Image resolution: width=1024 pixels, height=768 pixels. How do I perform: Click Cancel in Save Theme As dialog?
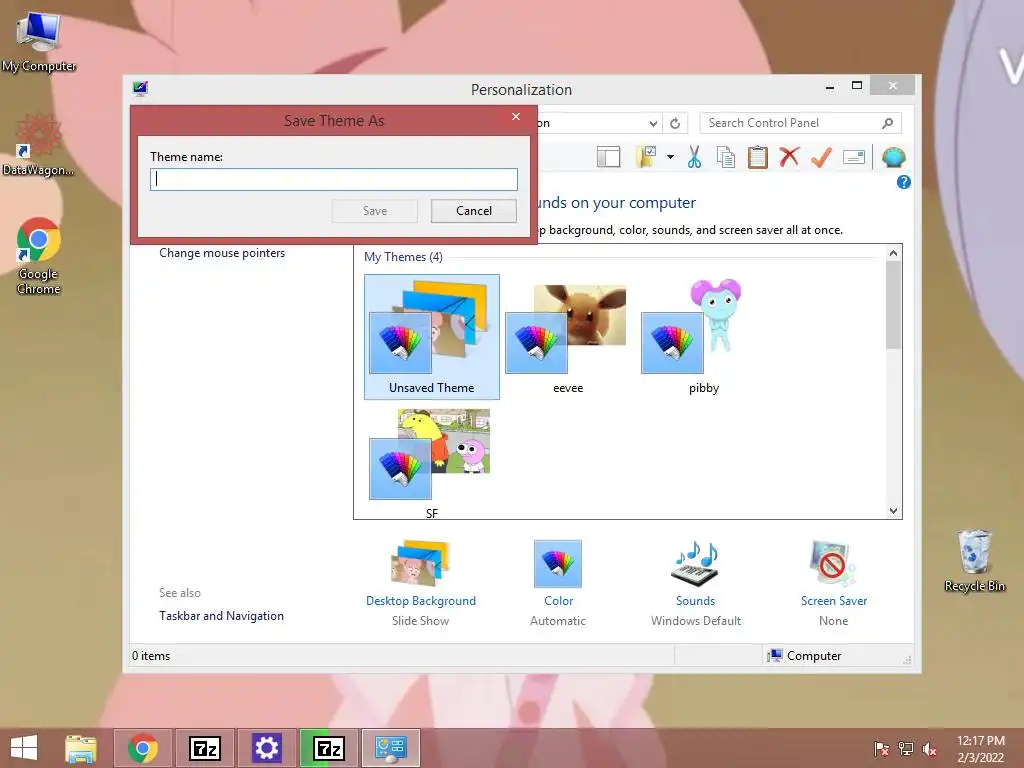click(473, 211)
